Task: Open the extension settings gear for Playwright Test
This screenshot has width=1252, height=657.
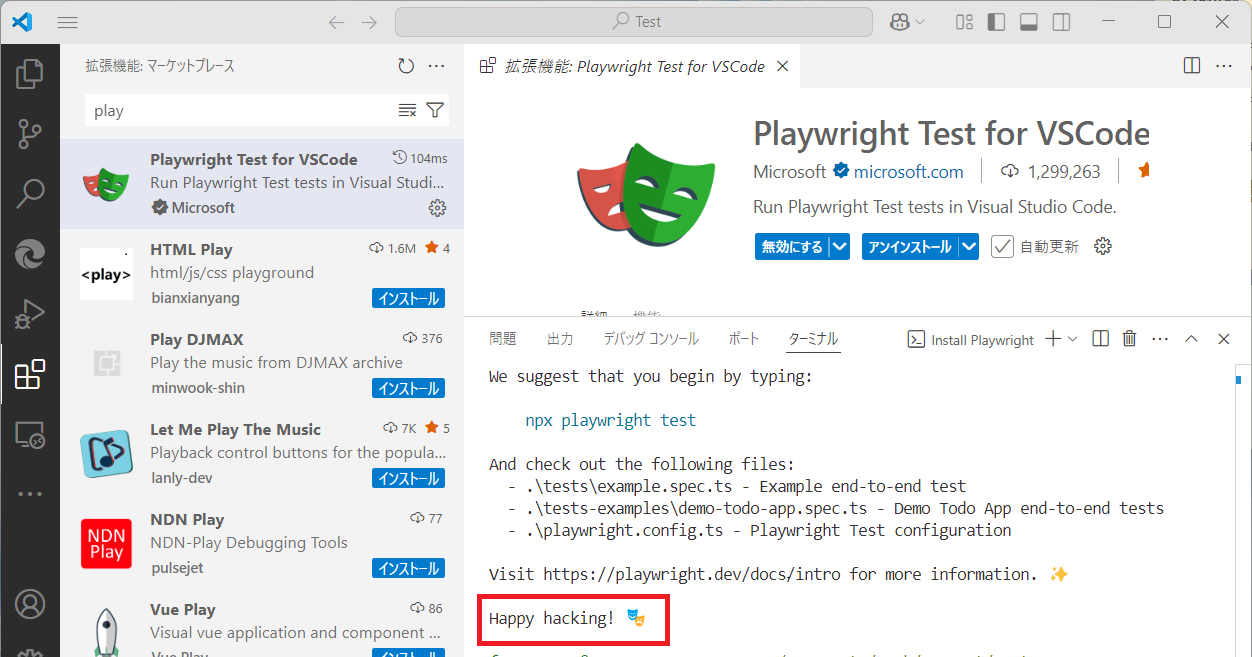Action: [437, 207]
